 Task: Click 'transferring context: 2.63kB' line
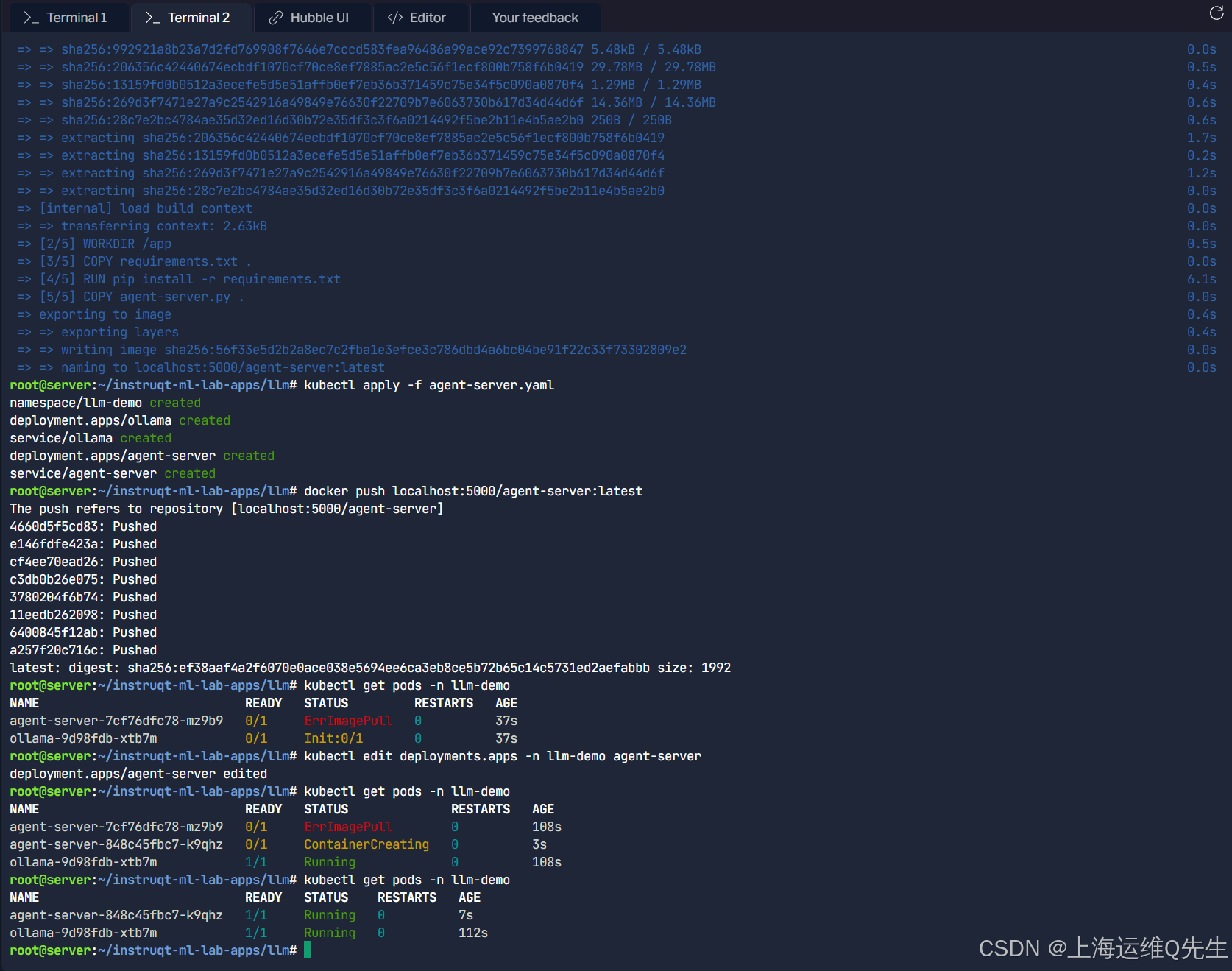click(142, 226)
